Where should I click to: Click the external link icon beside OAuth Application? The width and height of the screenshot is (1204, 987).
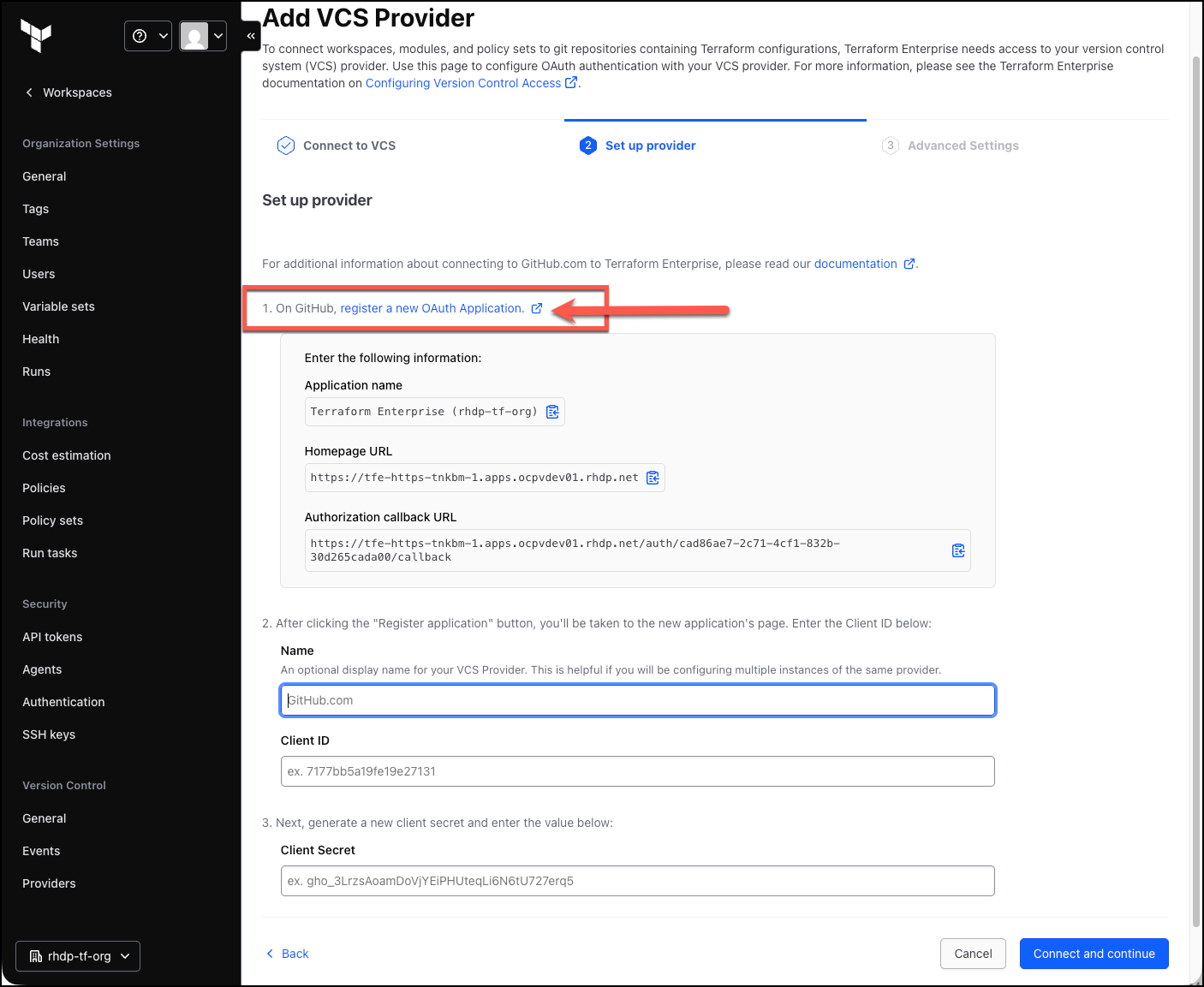(537, 308)
